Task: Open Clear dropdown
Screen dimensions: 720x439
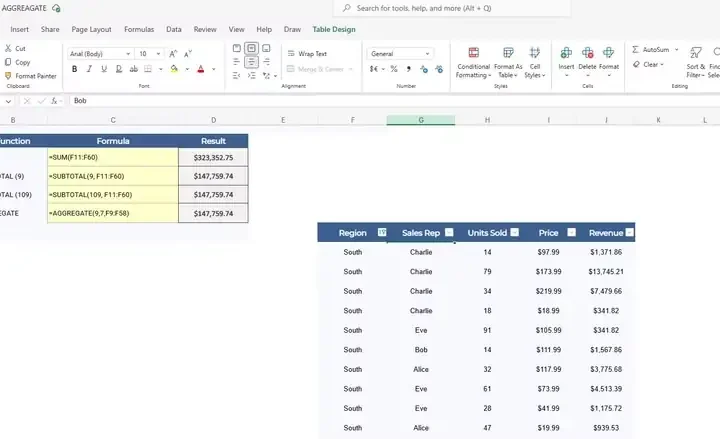Action: (662, 65)
